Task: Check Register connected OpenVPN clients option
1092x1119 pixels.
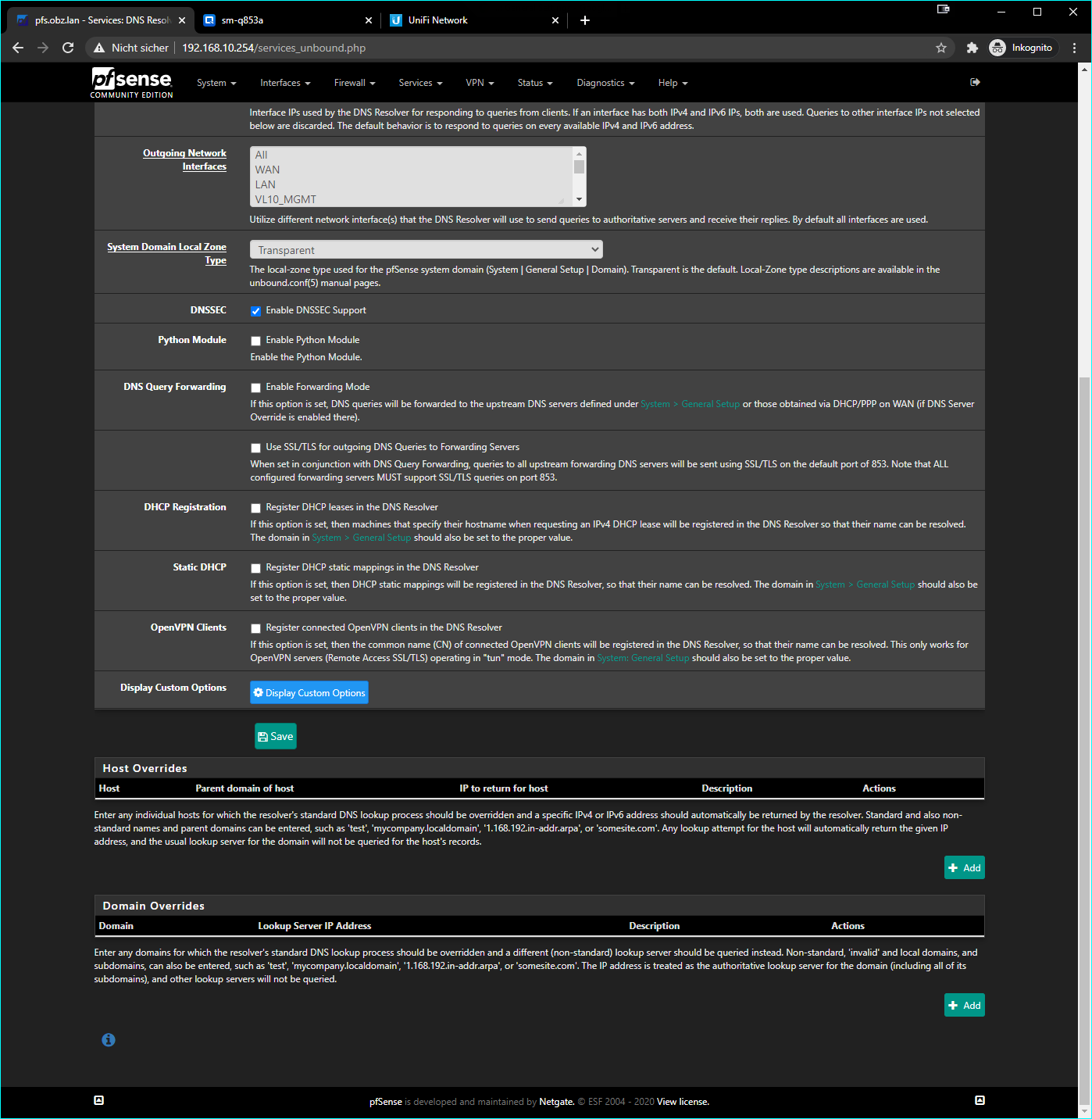Action: click(255, 628)
